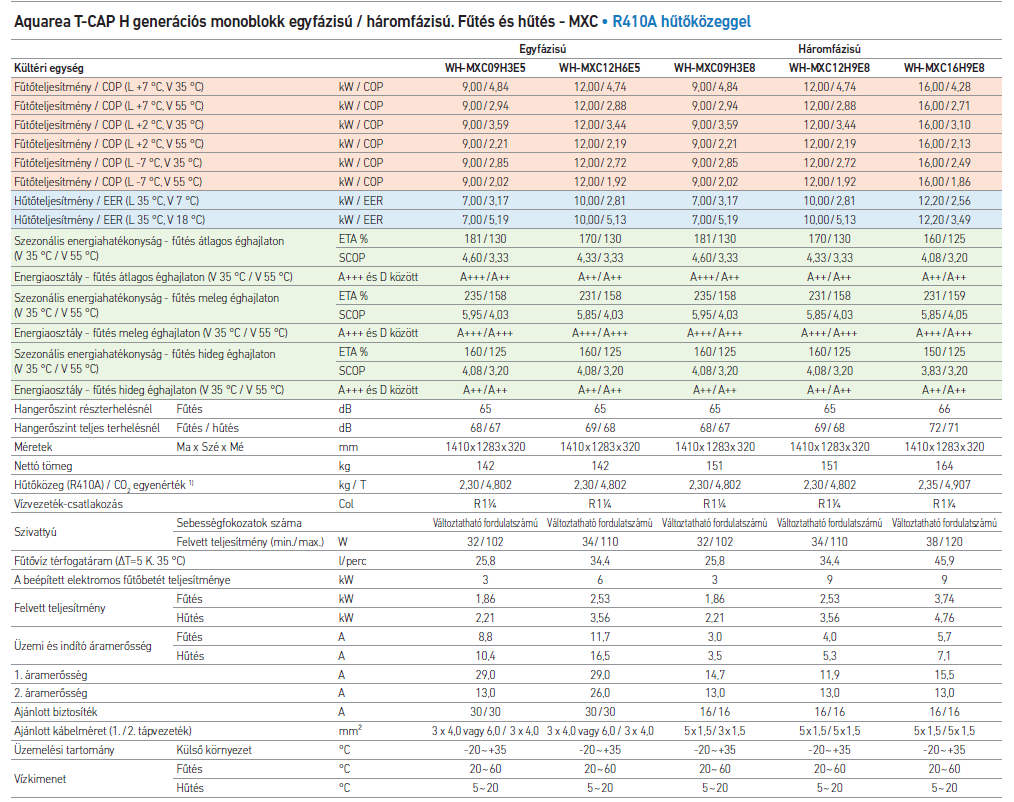Screen dimensions: 1014x802
Task: Click 'Ajánlott kábelméret (1. / 2. tápvezeték)' label
Action: click(103, 731)
